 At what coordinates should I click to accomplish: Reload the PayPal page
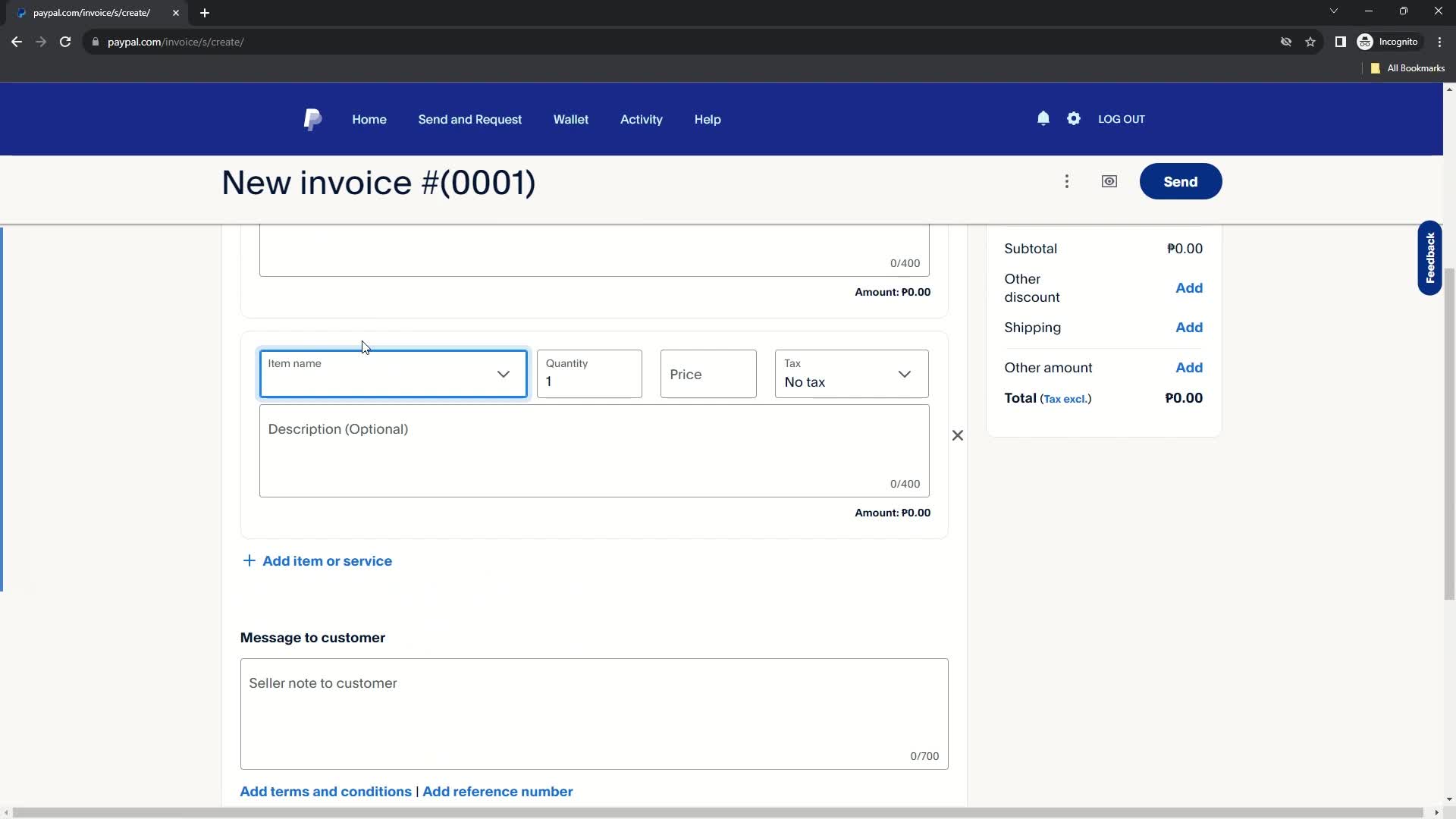(65, 42)
